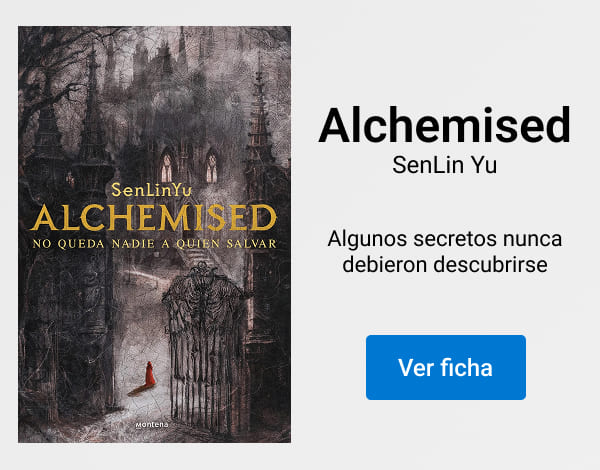Click the golden SenLinYu name on cover

[151, 190]
